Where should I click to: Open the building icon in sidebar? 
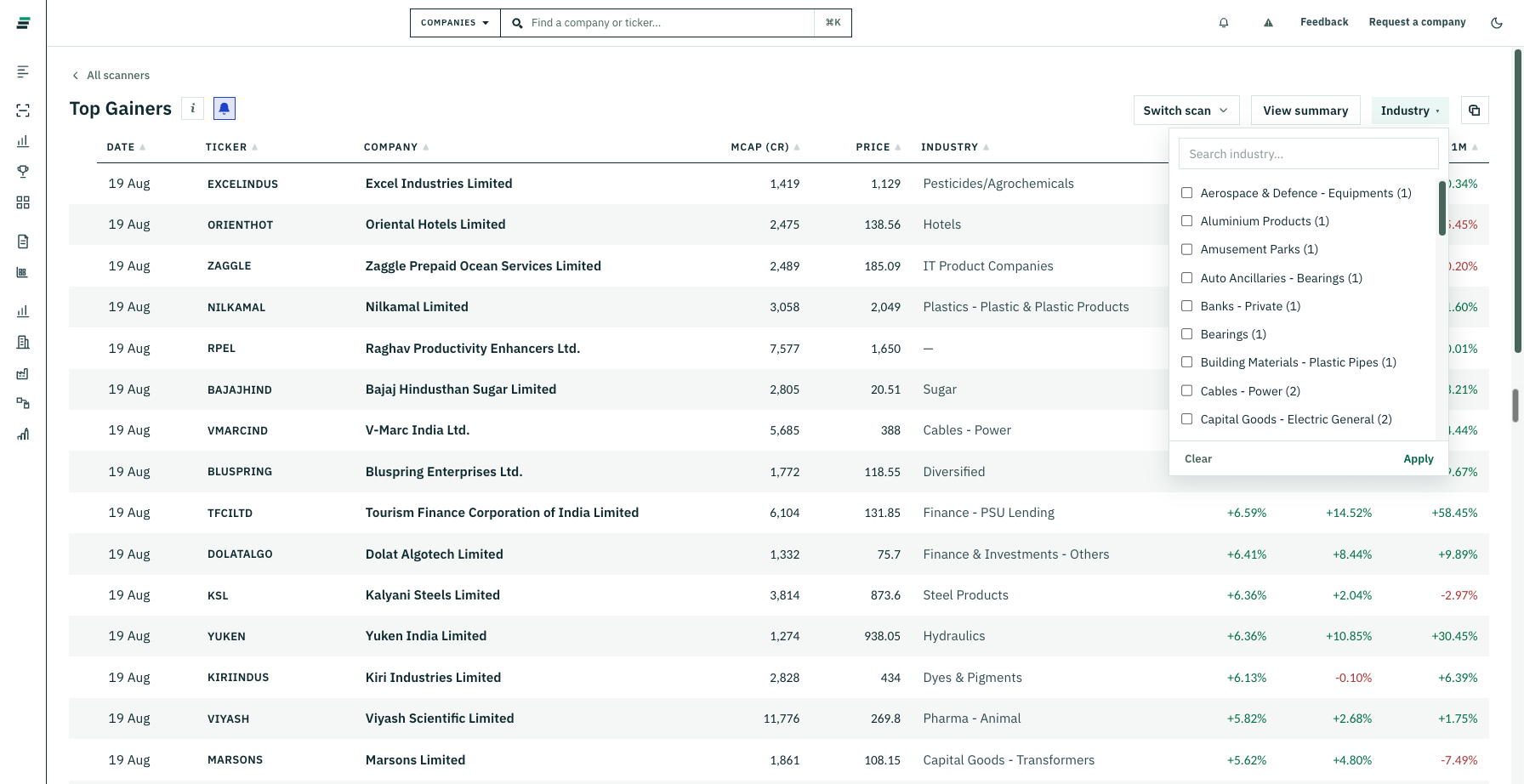point(23,342)
